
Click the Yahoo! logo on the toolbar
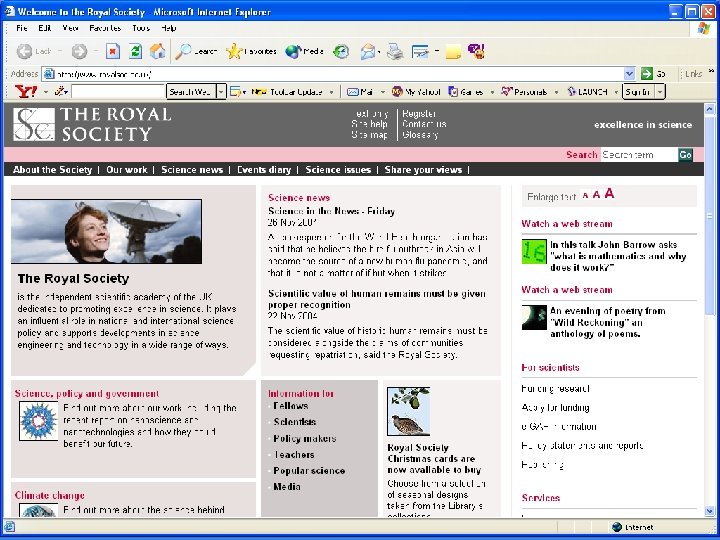[26, 92]
